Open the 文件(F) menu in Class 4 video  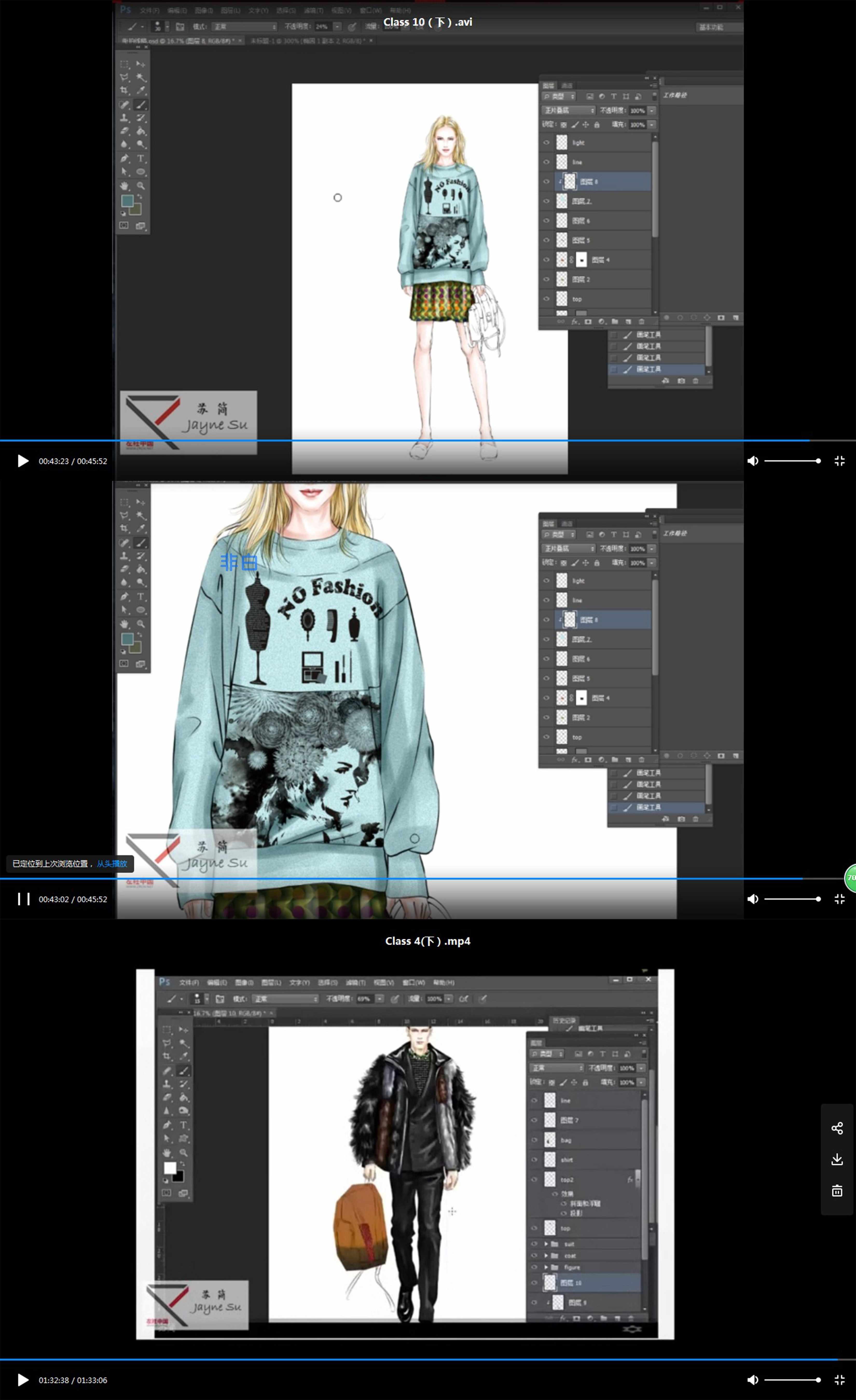click(189, 982)
